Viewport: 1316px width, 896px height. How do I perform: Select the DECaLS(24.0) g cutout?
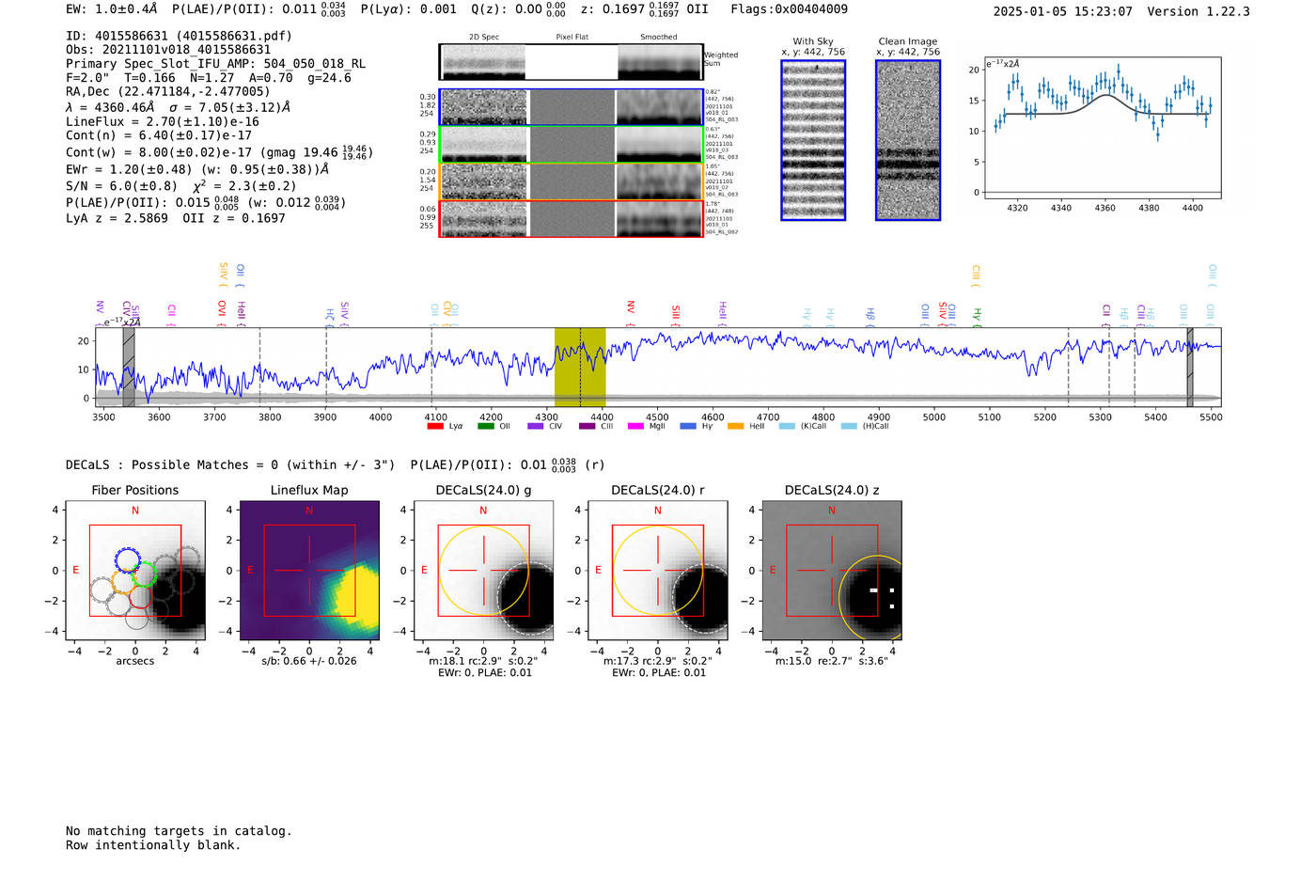(x=483, y=571)
